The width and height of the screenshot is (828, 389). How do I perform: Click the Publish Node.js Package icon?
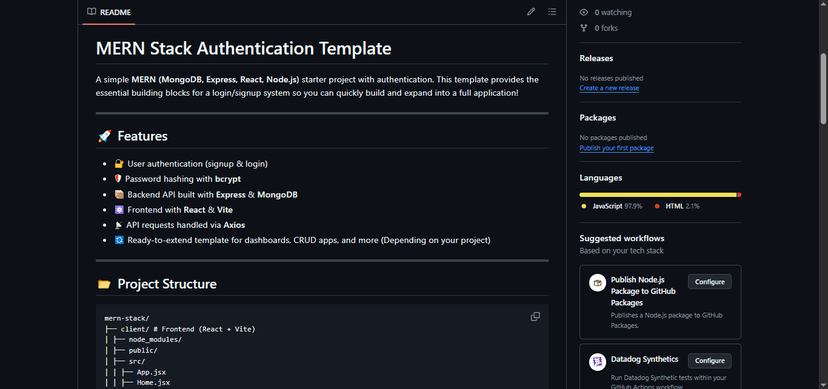tap(597, 282)
